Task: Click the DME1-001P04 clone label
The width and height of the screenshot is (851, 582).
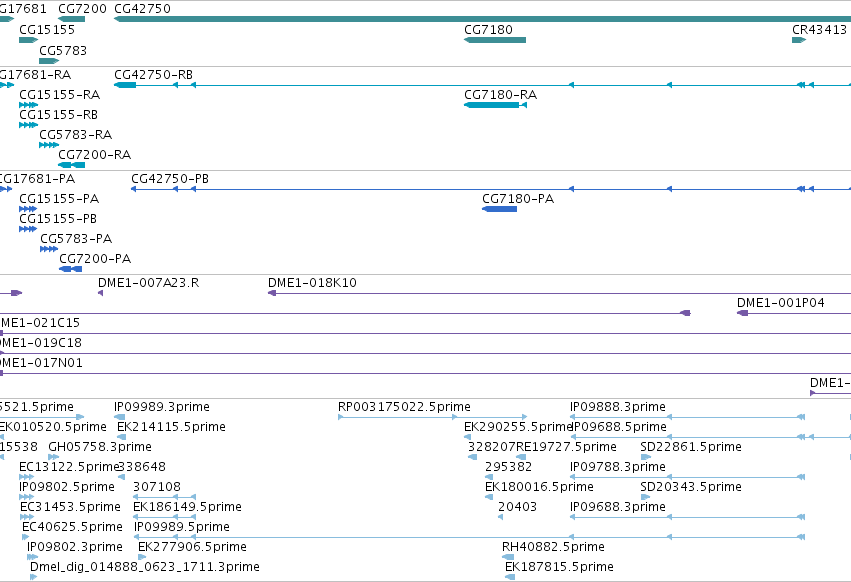Action: coord(780,303)
